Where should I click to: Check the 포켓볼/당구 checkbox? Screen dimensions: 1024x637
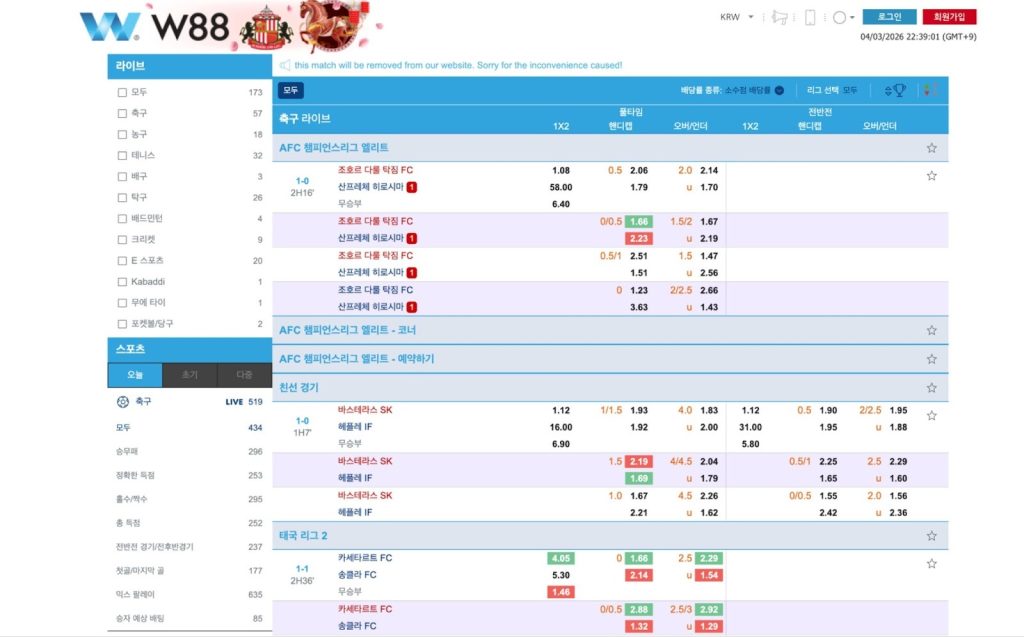tap(122, 324)
